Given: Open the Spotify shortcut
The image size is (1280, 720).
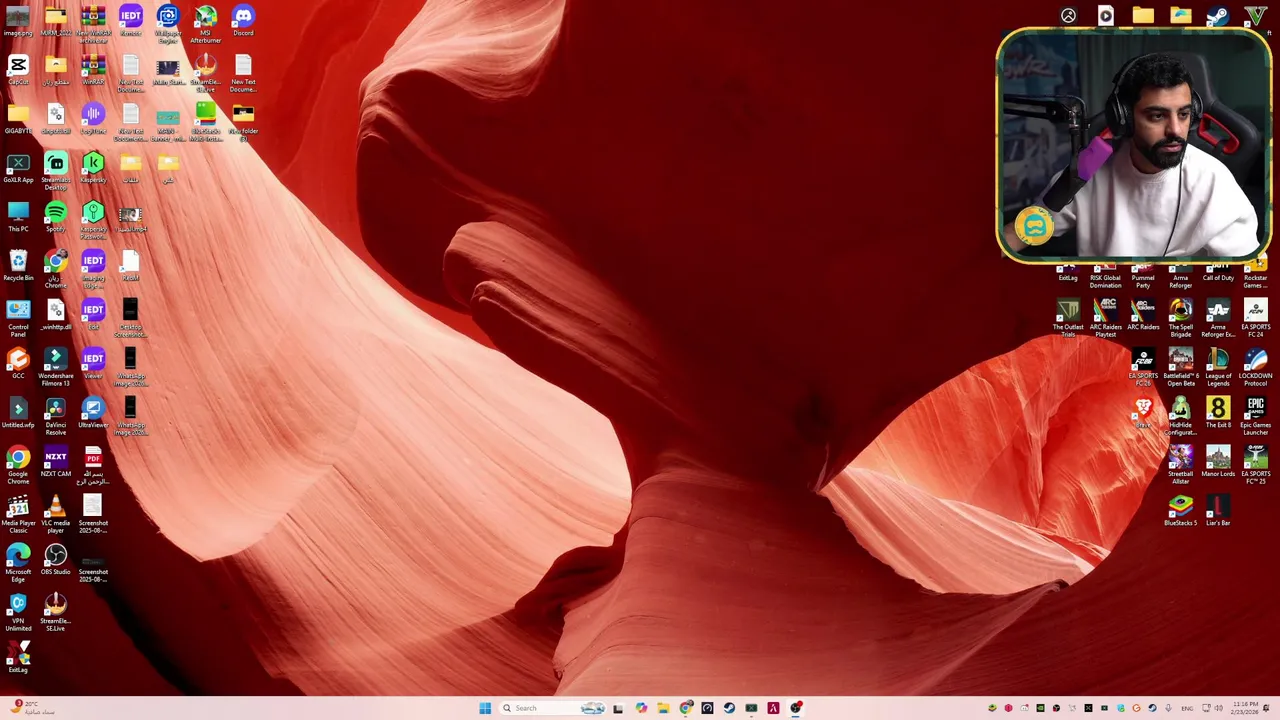Looking at the screenshot, I should (x=56, y=217).
